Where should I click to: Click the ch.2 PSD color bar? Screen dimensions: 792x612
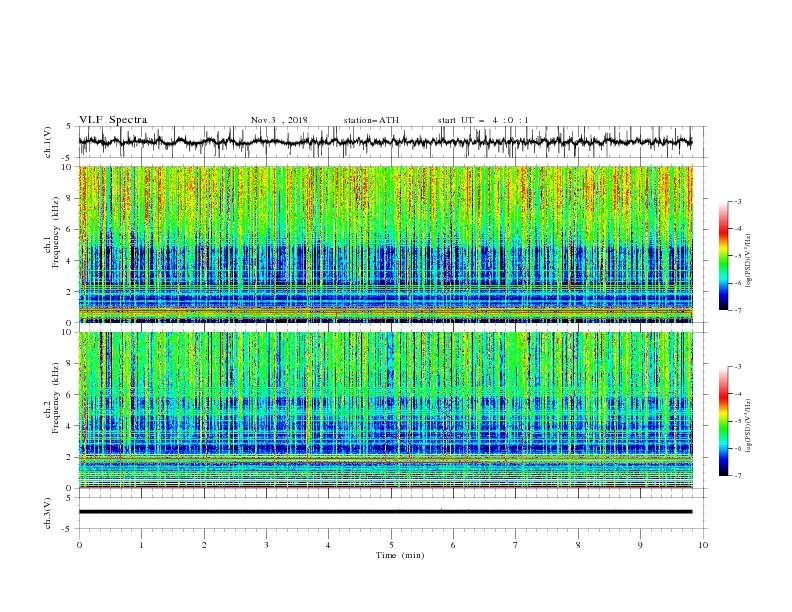point(723,421)
